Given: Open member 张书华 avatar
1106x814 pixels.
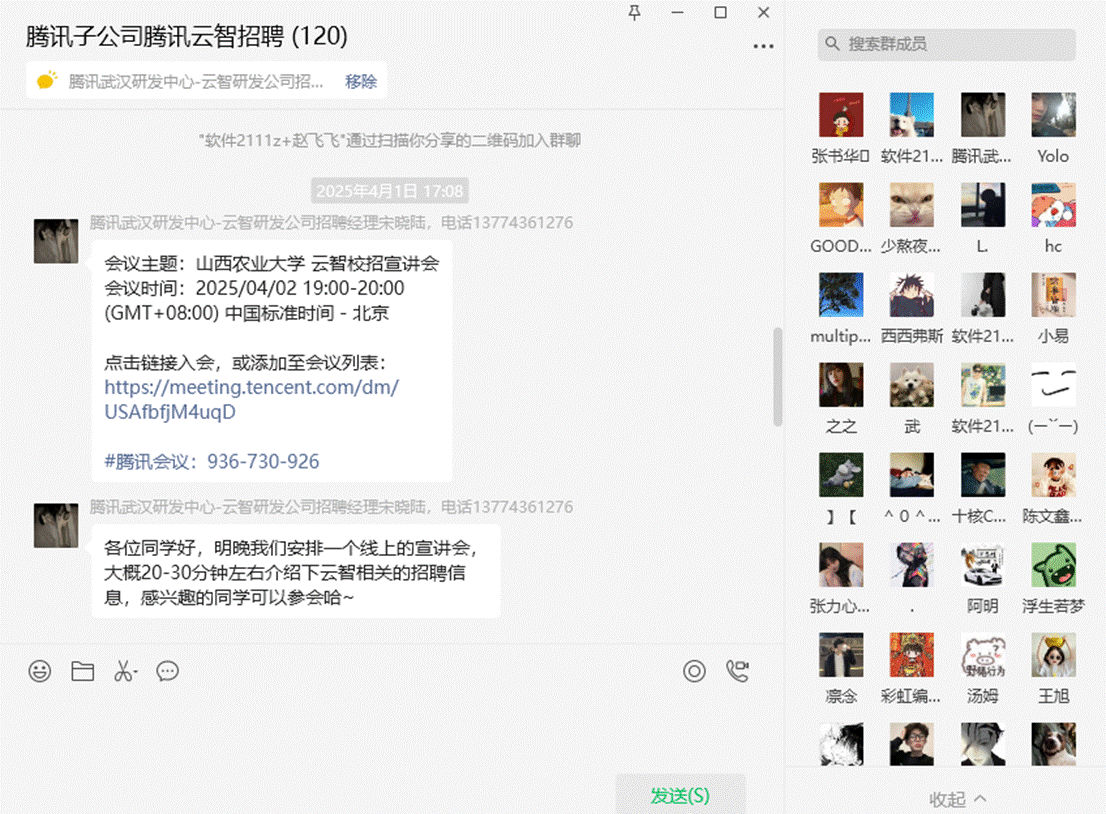Looking at the screenshot, I should pos(841,115).
